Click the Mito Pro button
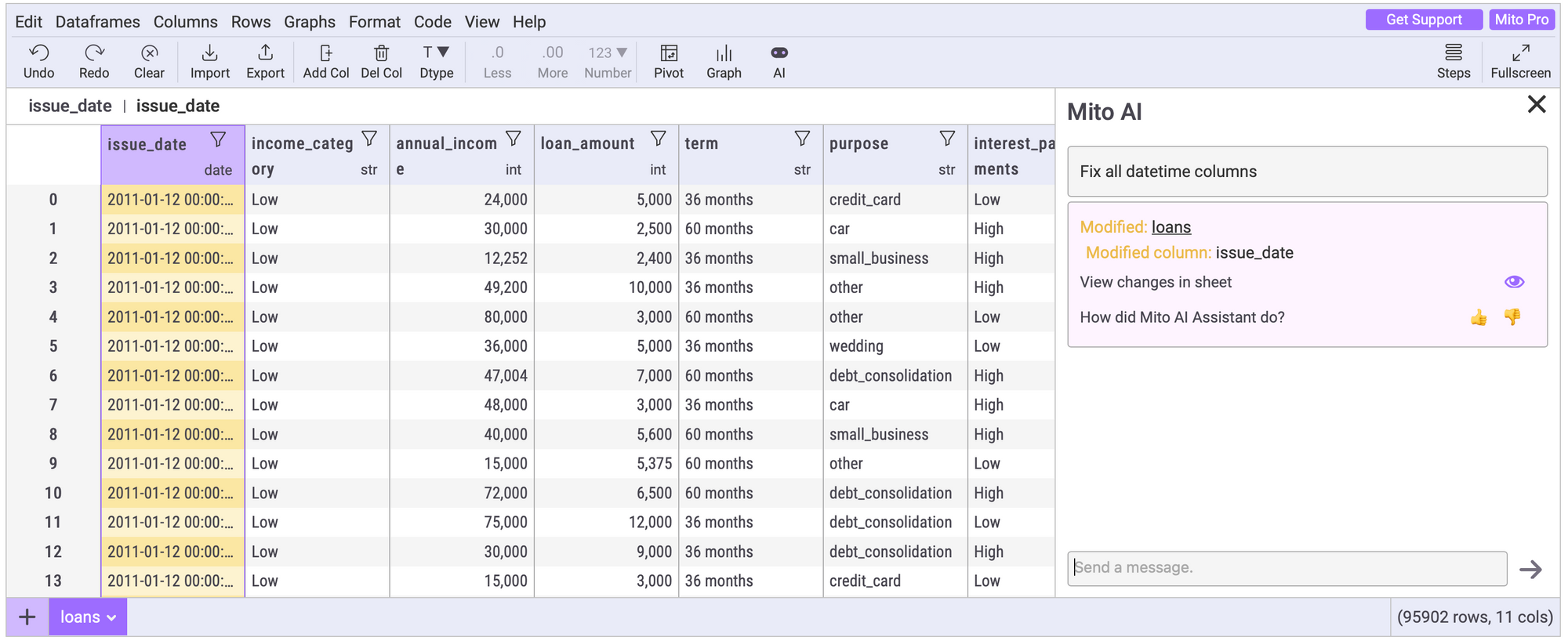 [x=1522, y=20]
